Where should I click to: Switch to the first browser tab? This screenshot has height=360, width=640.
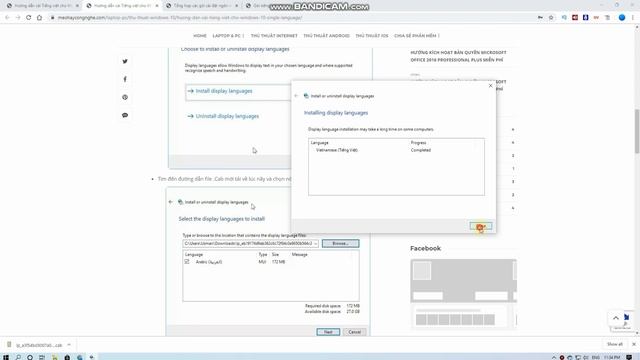click(x=43, y=6)
